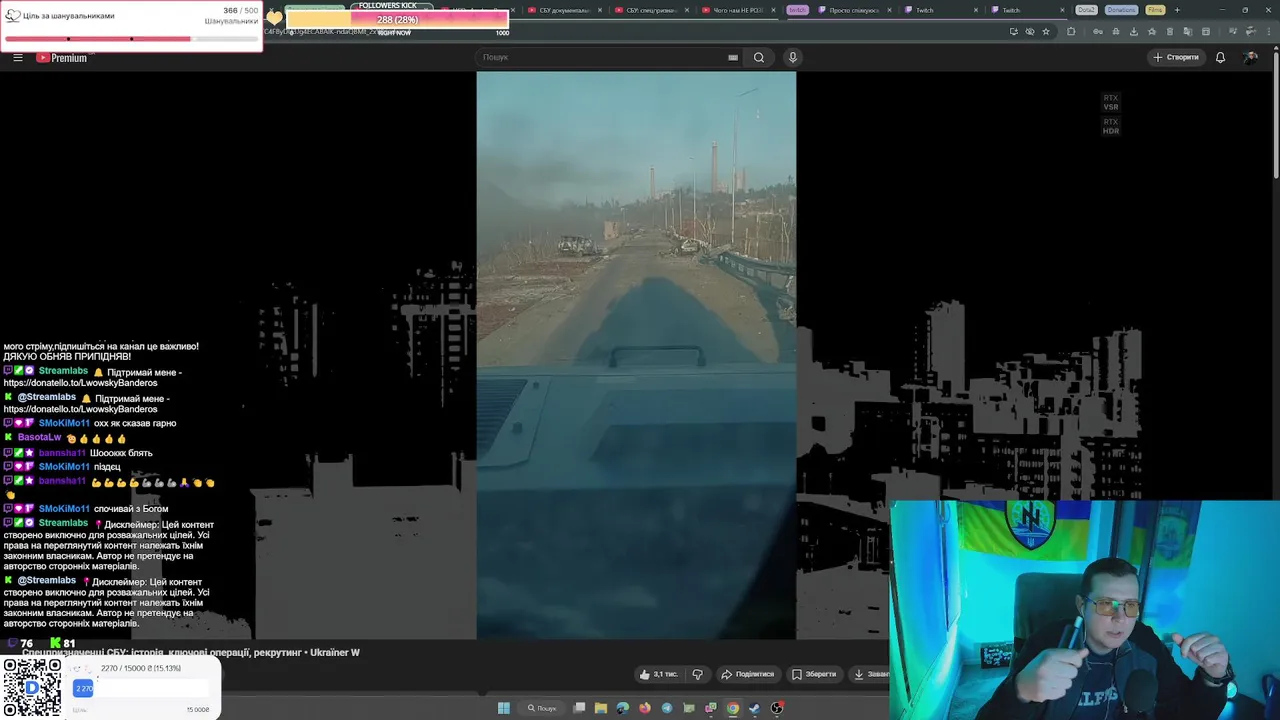The image size is (1280, 720).
Task: Click the donation QR code
Action: (x=31, y=686)
